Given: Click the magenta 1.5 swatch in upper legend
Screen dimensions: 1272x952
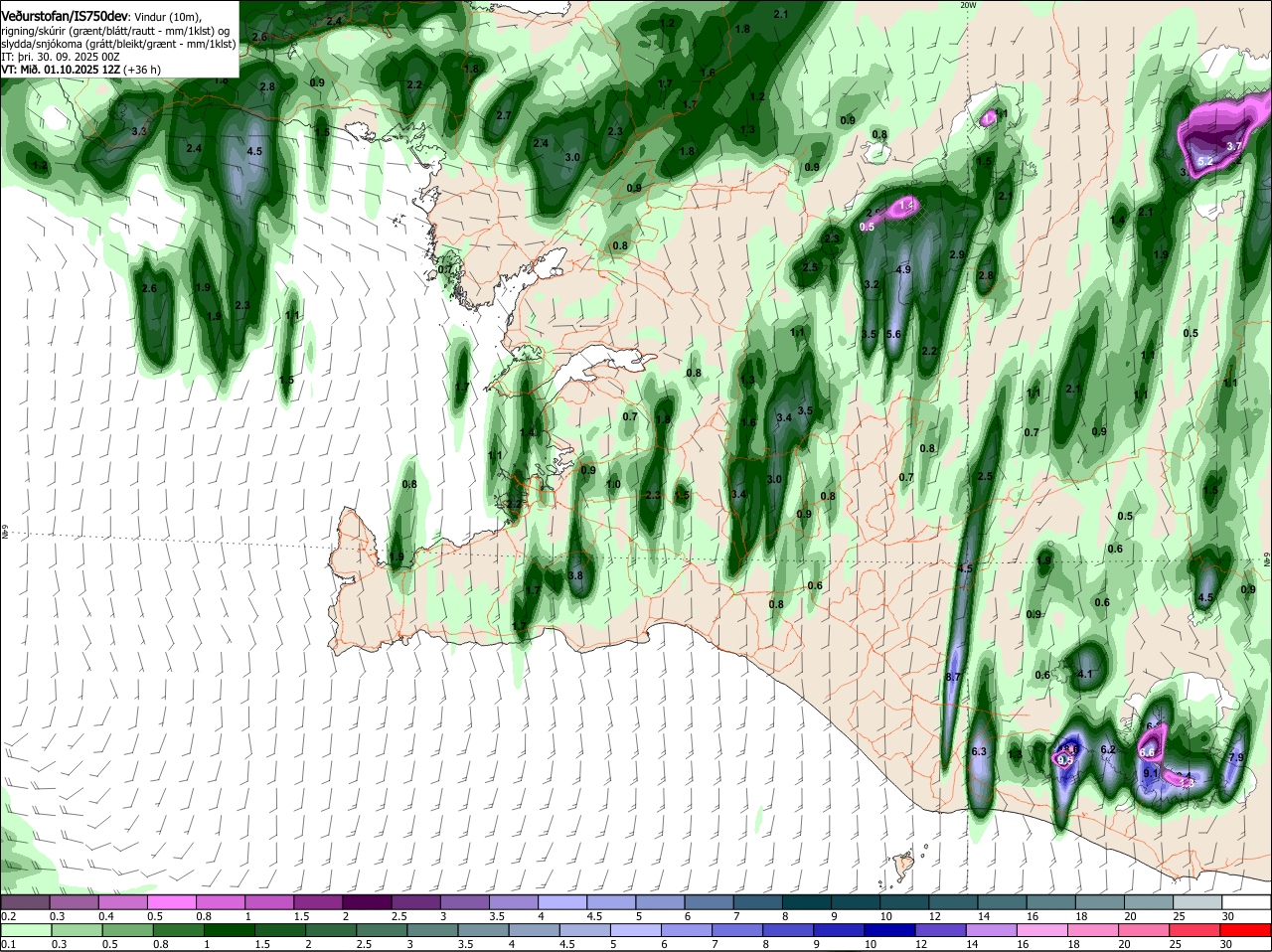Looking at the screenshot, I should pyautogui.click(x=318, y=902).
